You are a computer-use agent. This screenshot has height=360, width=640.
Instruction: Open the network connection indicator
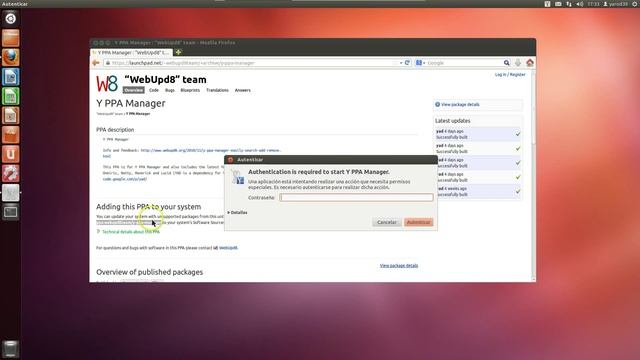point(569,4)
